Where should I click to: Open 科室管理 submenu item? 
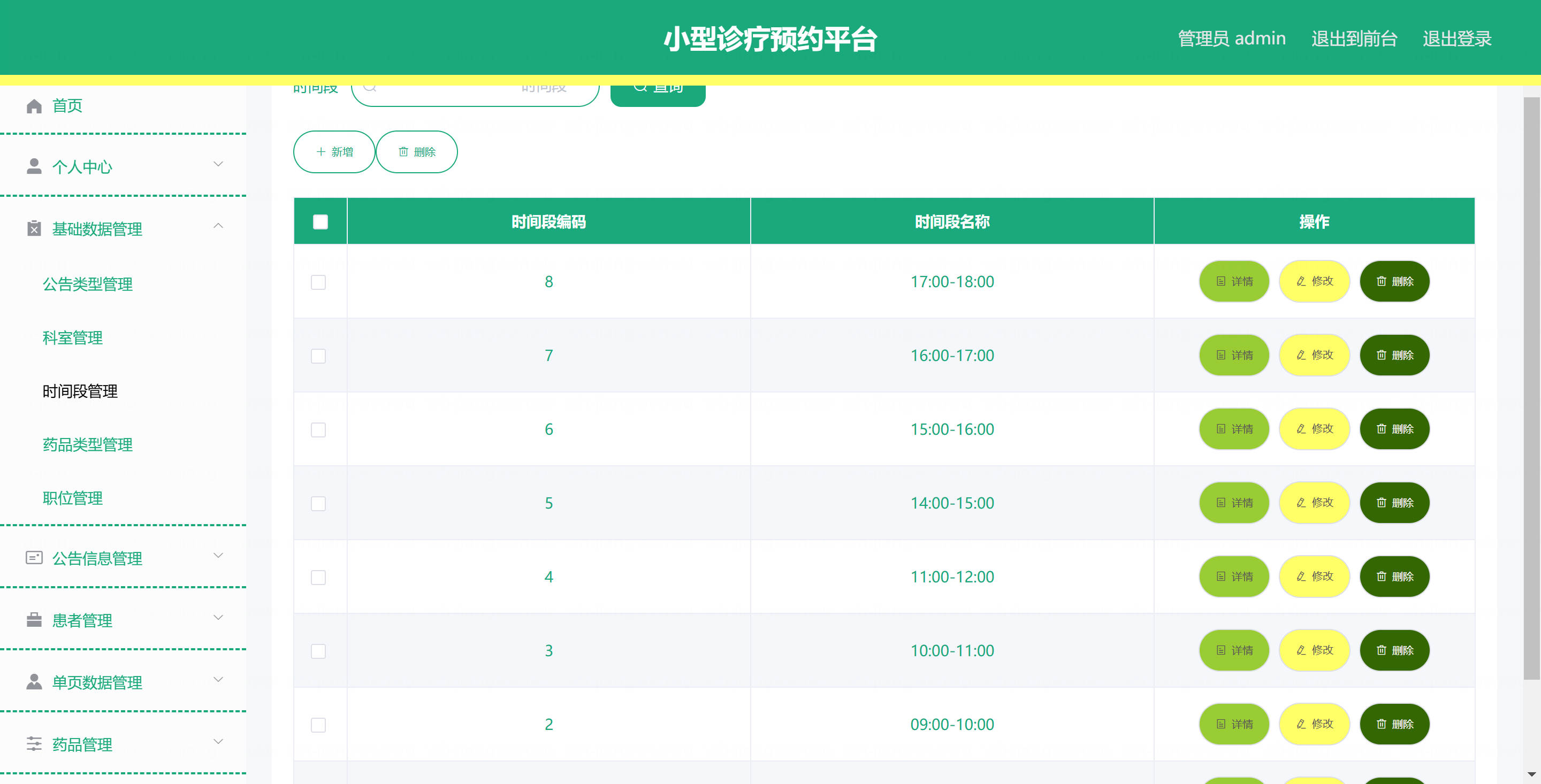72,338
